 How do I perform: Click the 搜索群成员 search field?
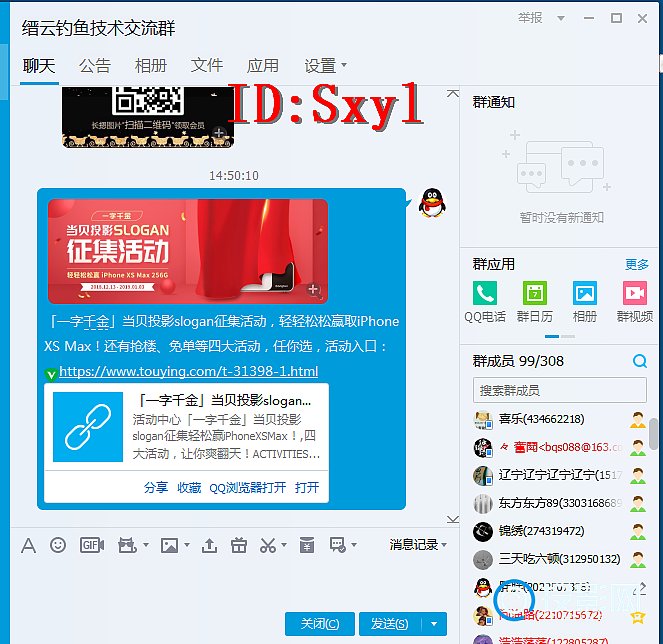(x=559, y=390)
